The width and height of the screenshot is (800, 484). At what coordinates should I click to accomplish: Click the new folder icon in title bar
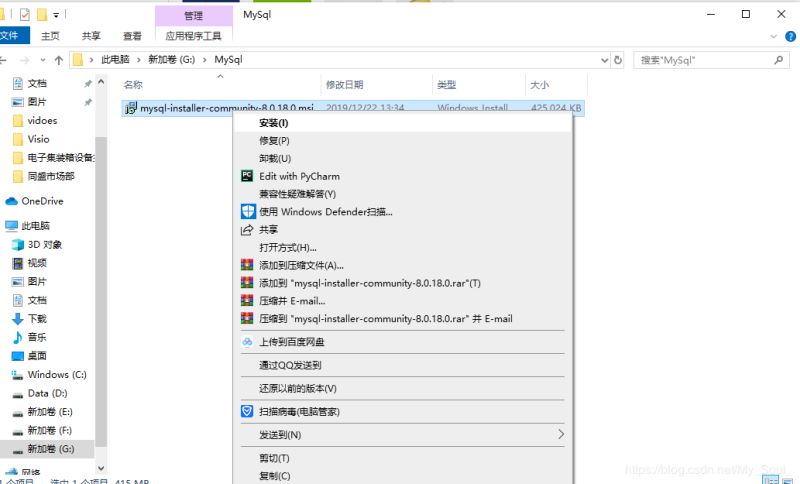click(42, 15)
